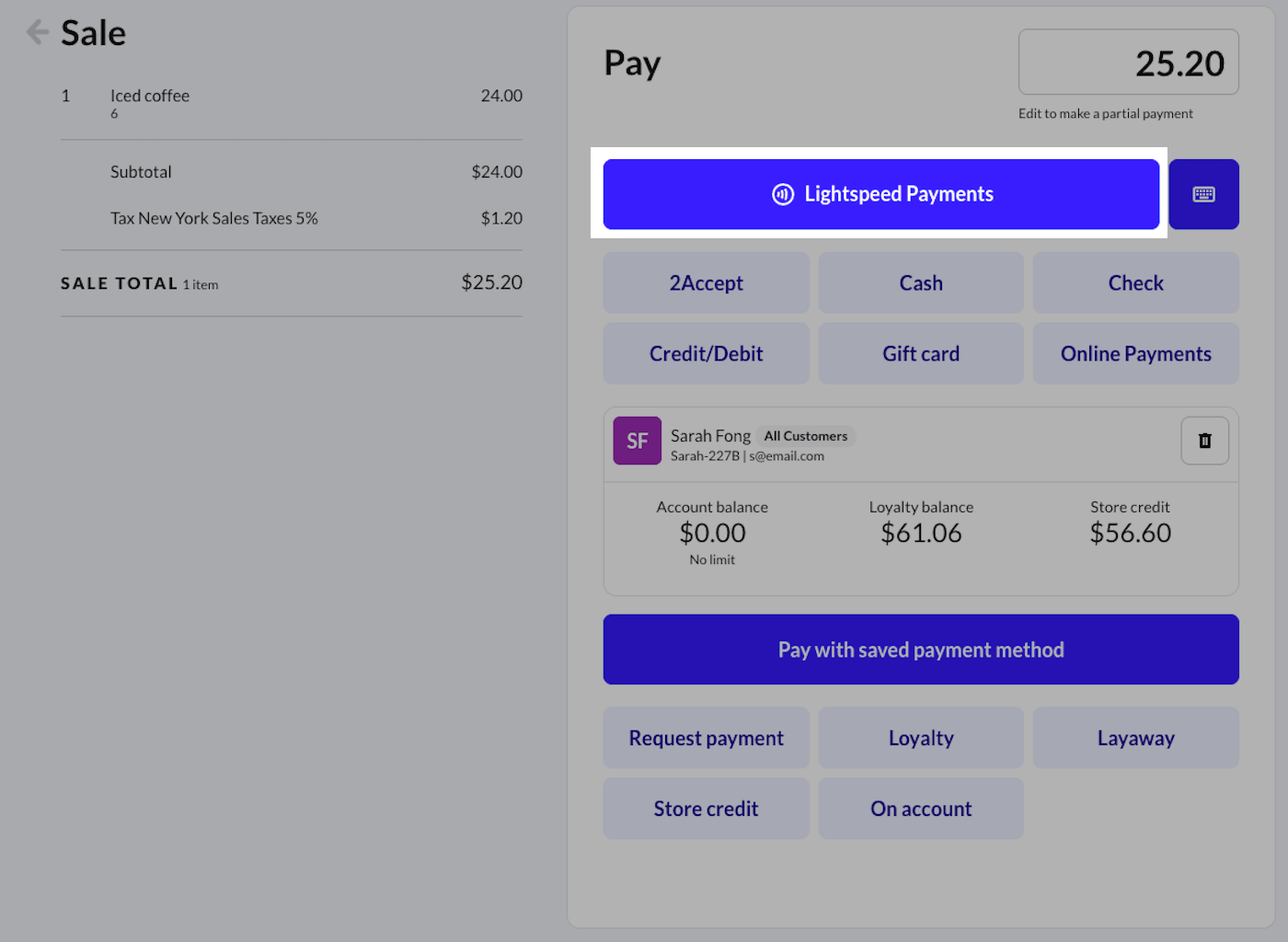The height and width of the screenshot is (942, 1288).
Task: Click Tax New York Sales Taxes 5%
Action: click(214, 218)
